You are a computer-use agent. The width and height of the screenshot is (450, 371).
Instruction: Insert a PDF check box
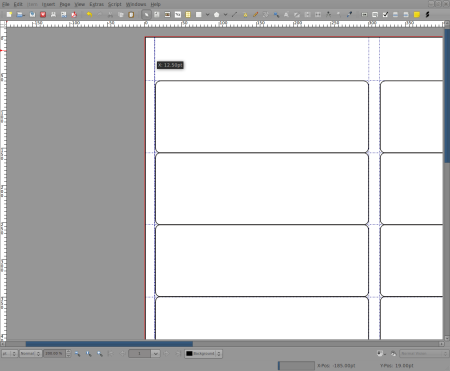coord(385,15)
